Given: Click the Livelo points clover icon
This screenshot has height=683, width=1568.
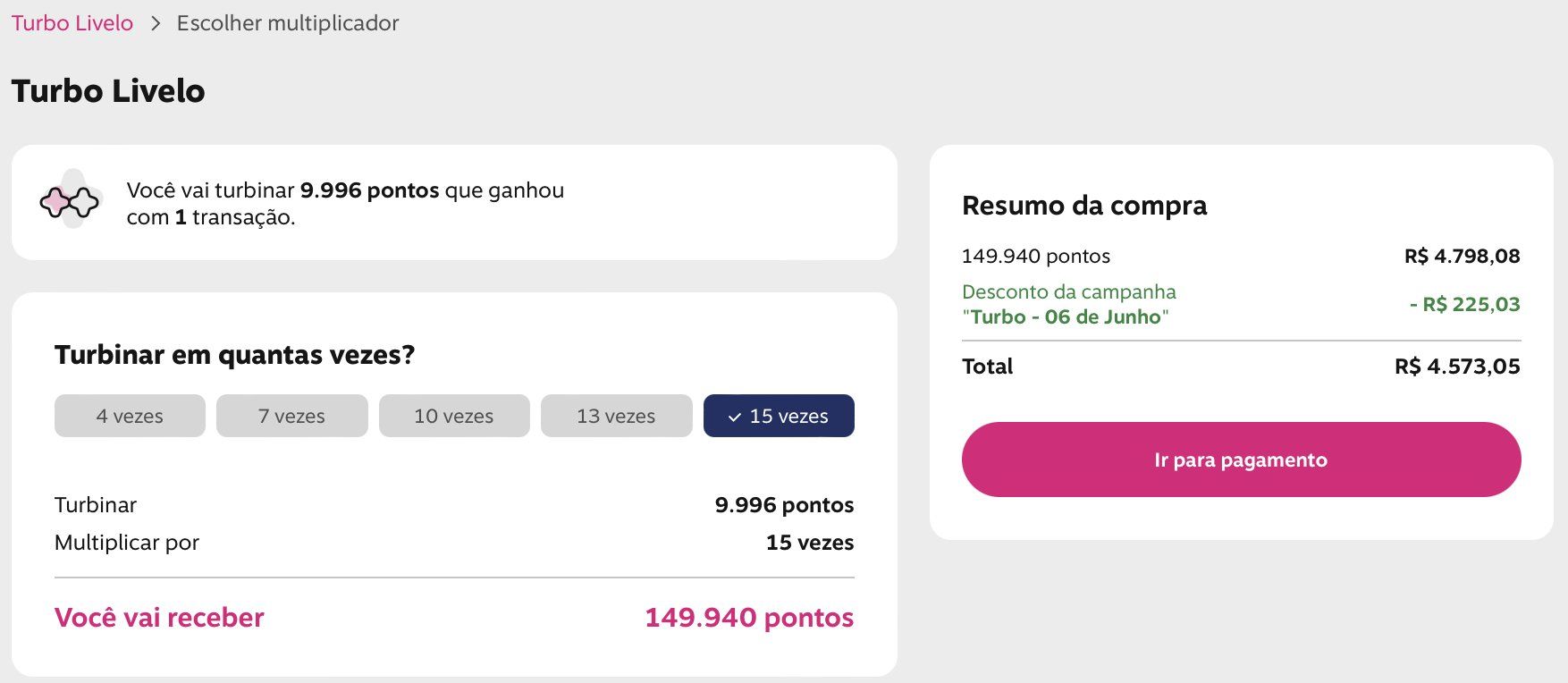Looking at the screenshot, I should (x=70, y=202).
